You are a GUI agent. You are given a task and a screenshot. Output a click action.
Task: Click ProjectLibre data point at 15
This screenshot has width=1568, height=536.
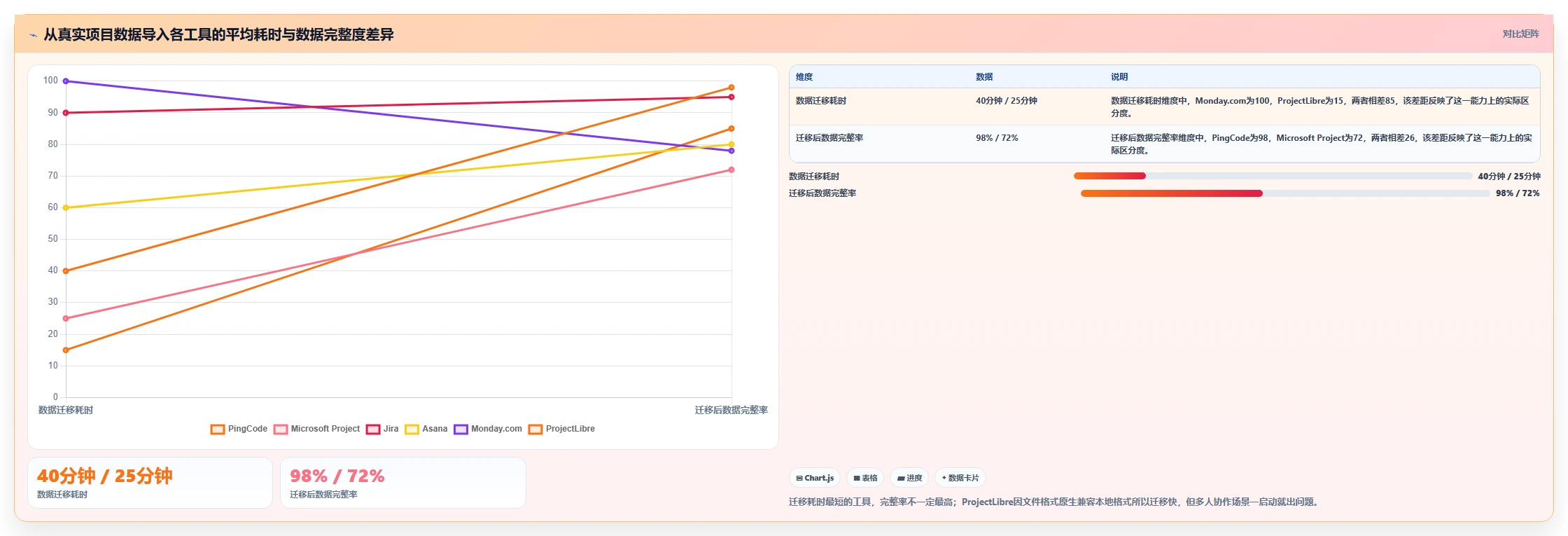[x=66, y=350]
